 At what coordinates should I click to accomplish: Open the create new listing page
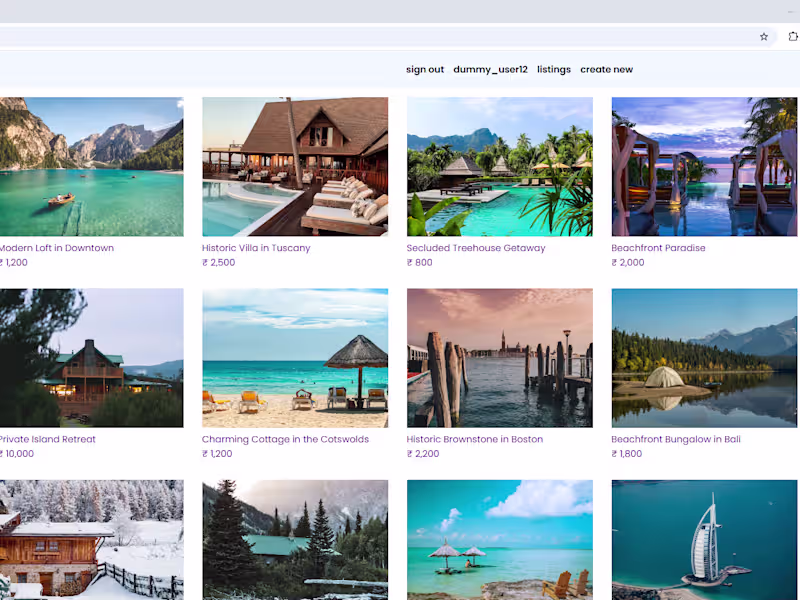606,69
